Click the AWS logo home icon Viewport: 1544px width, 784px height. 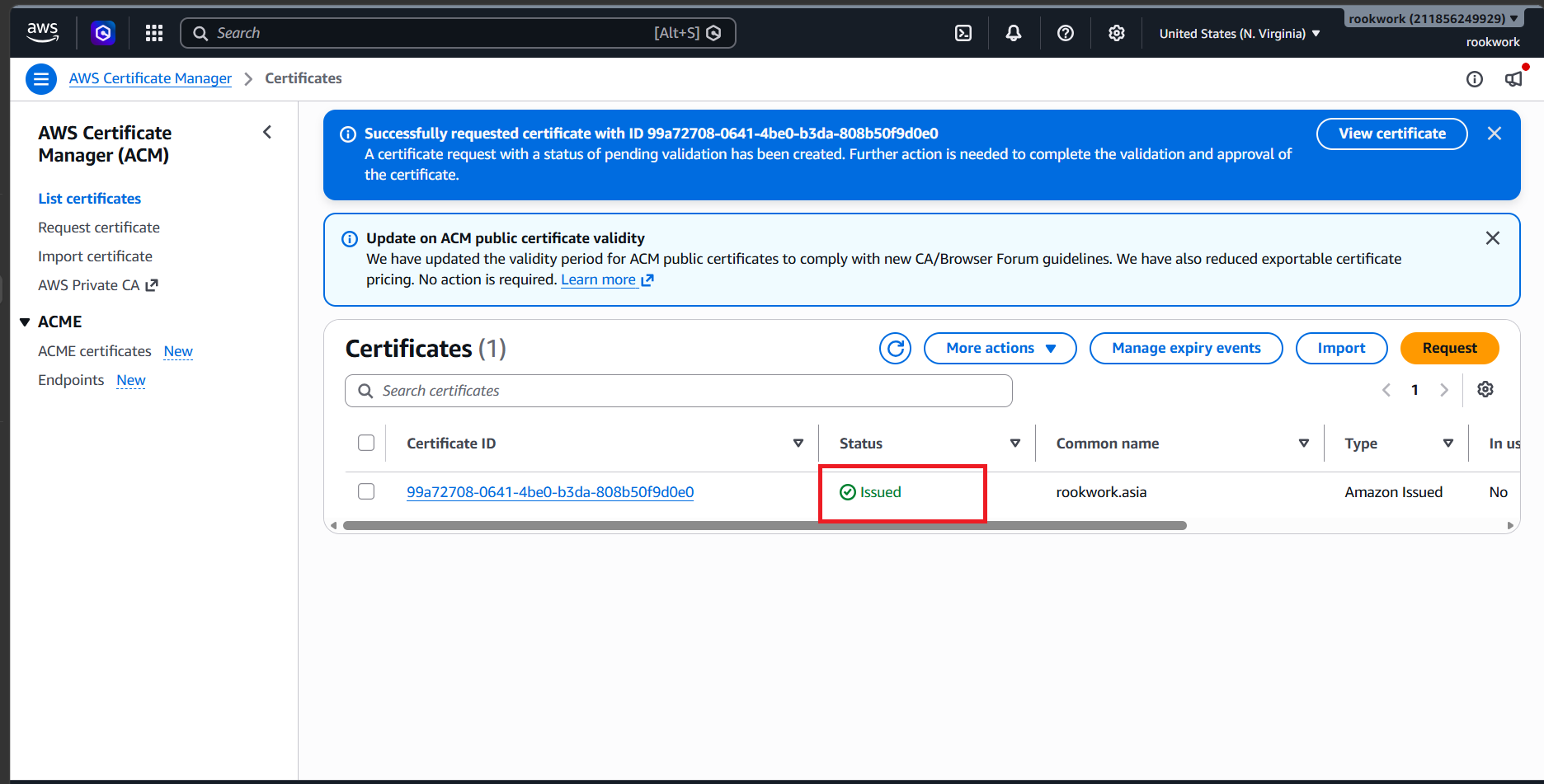pos(43,32)
